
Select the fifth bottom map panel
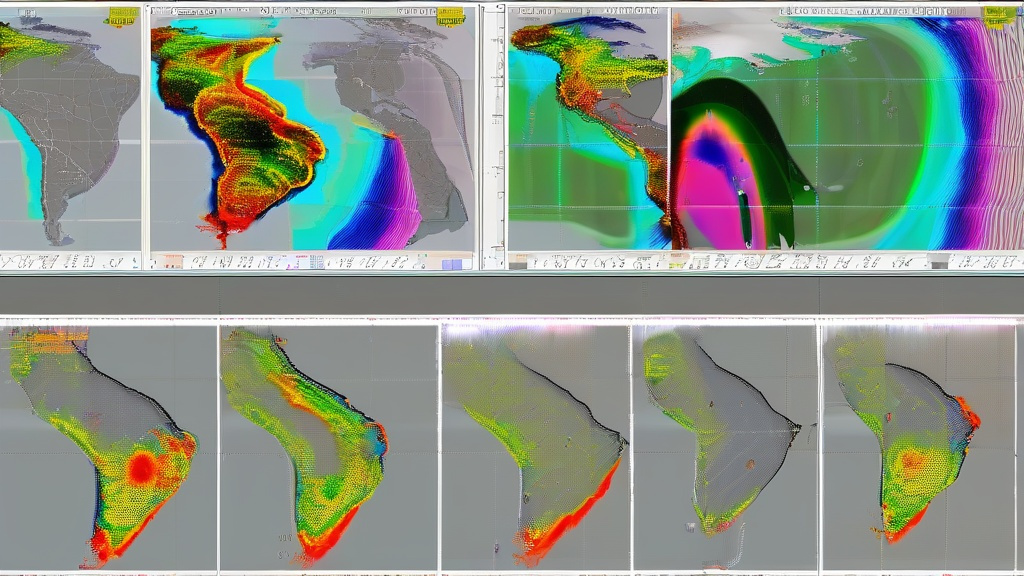(918, 445)
